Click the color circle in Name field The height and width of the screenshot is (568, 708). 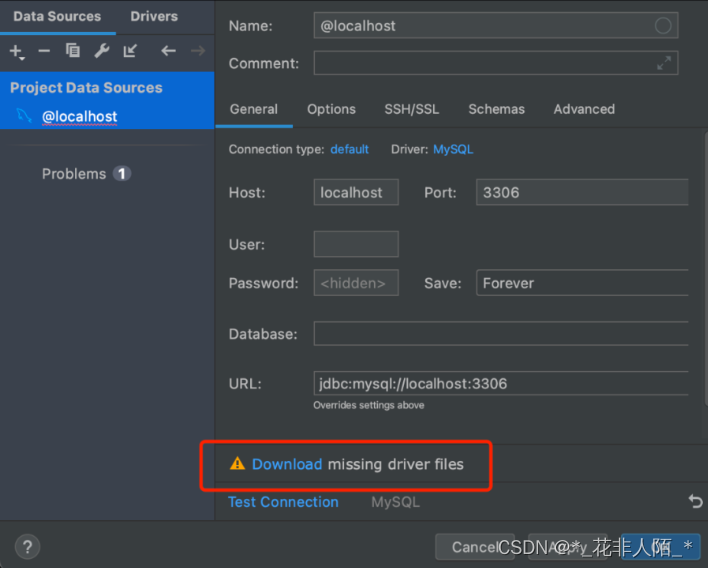[663, 26]
